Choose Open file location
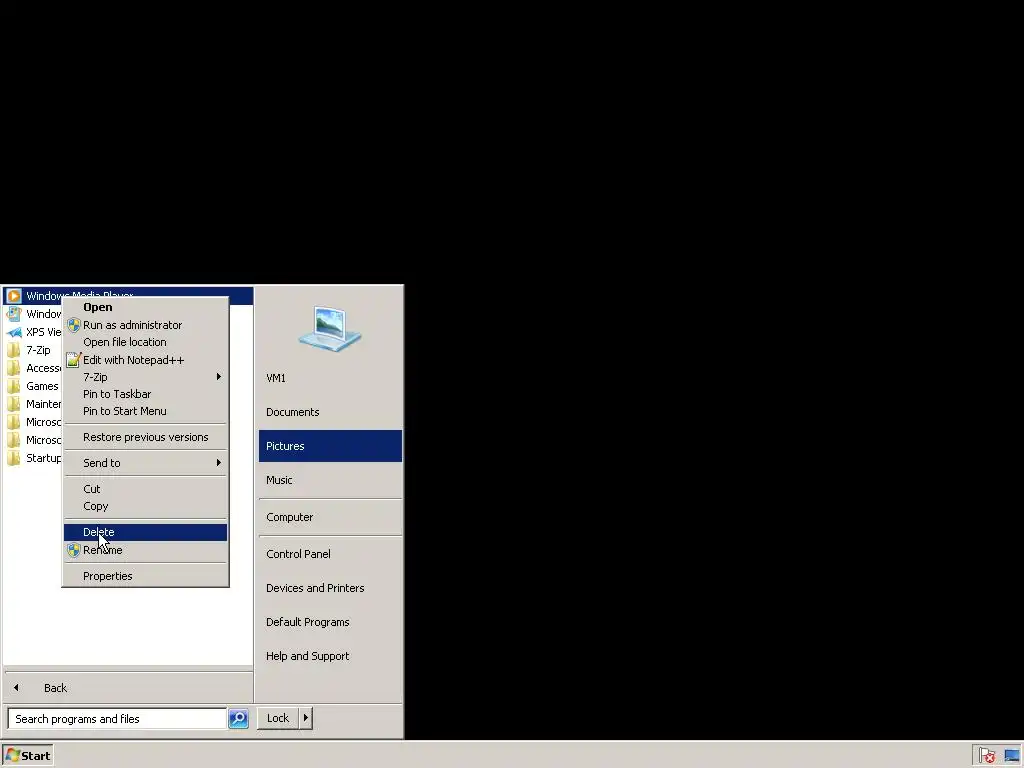 point(145,342)
